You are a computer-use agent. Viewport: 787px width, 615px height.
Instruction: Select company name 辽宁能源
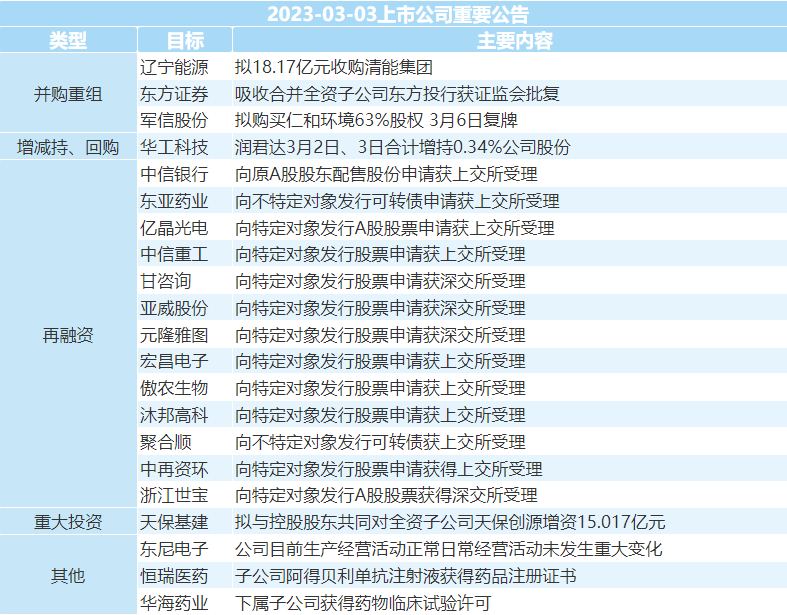pyautogui.click(x=174, y=67)
